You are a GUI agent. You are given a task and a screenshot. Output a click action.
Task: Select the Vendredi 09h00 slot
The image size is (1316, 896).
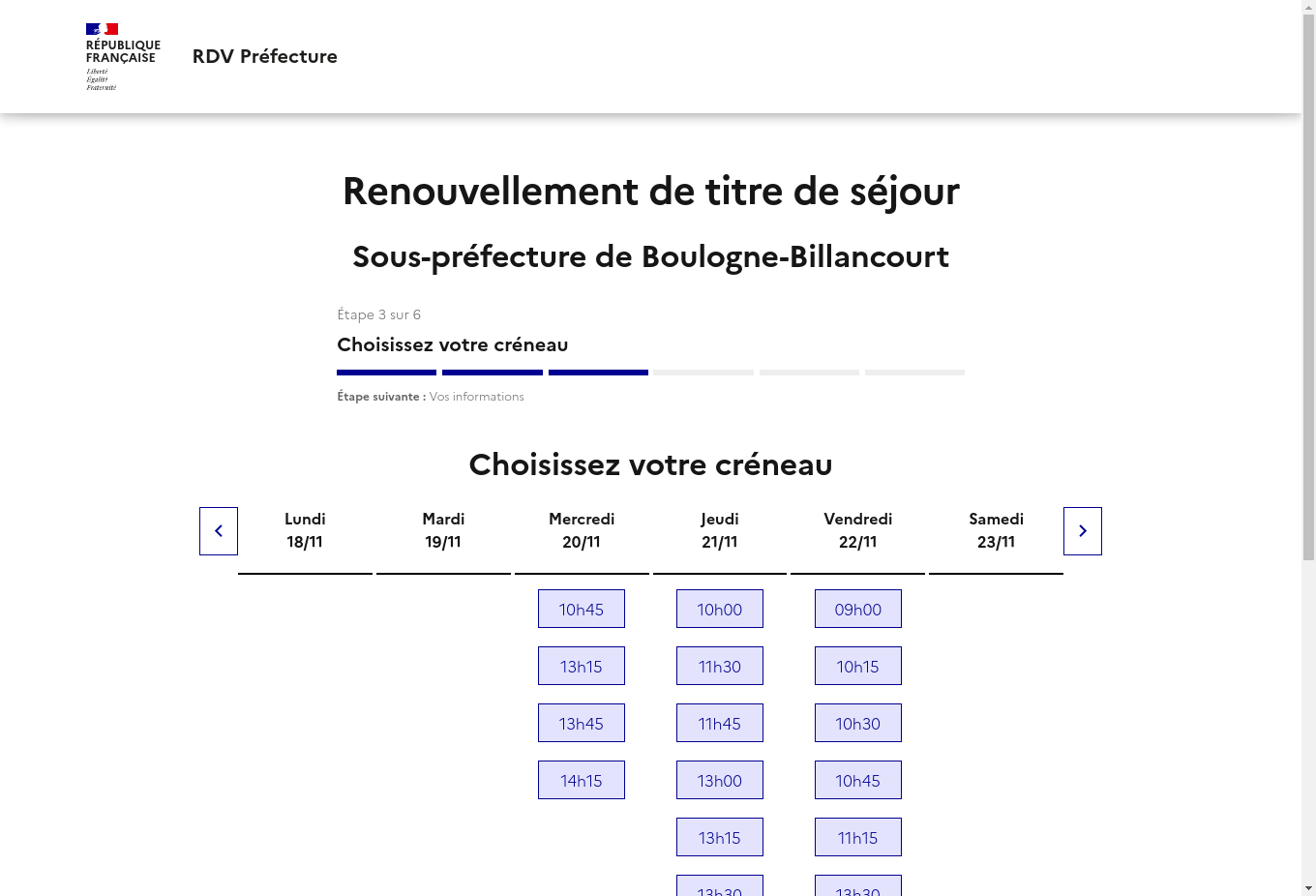point(858,609)
